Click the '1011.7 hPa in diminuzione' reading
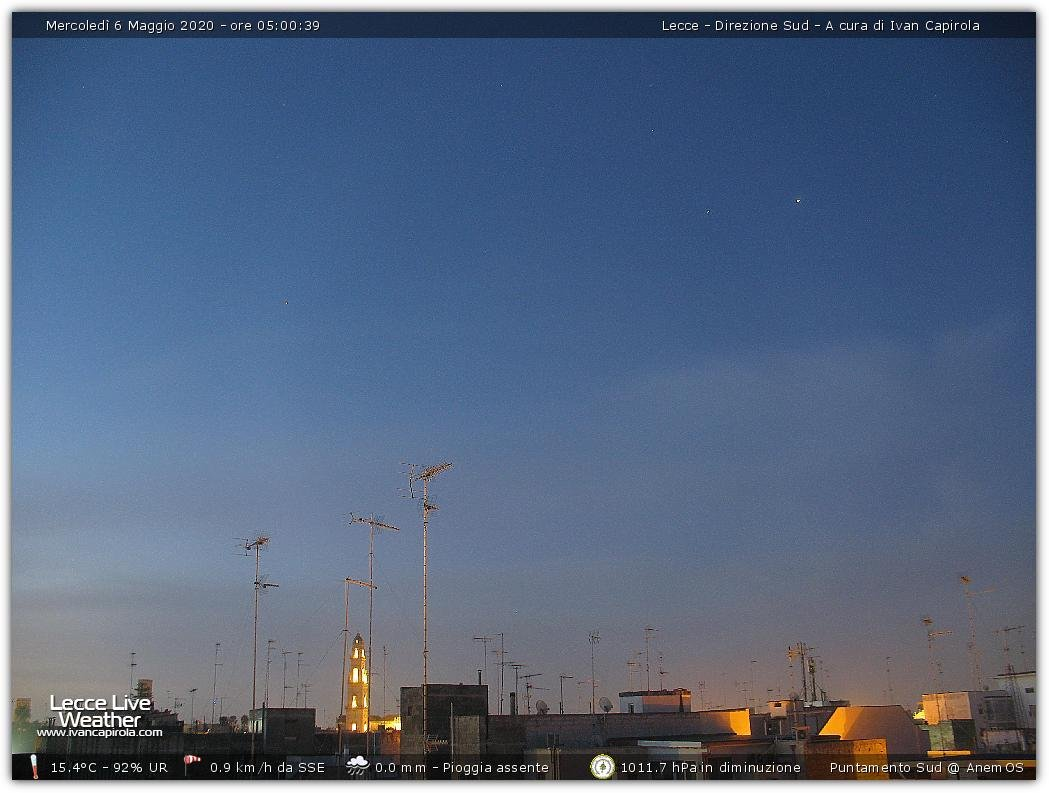 [x=710, y=768]
